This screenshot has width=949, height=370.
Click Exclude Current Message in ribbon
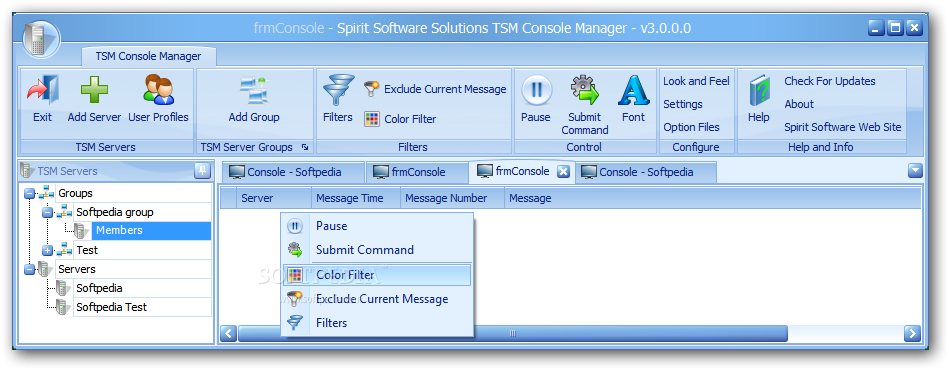coord(435,89)
